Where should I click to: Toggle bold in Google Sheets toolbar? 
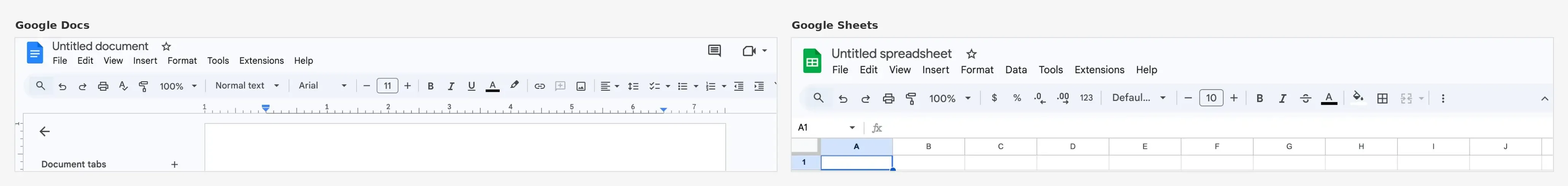point(1259,98)
